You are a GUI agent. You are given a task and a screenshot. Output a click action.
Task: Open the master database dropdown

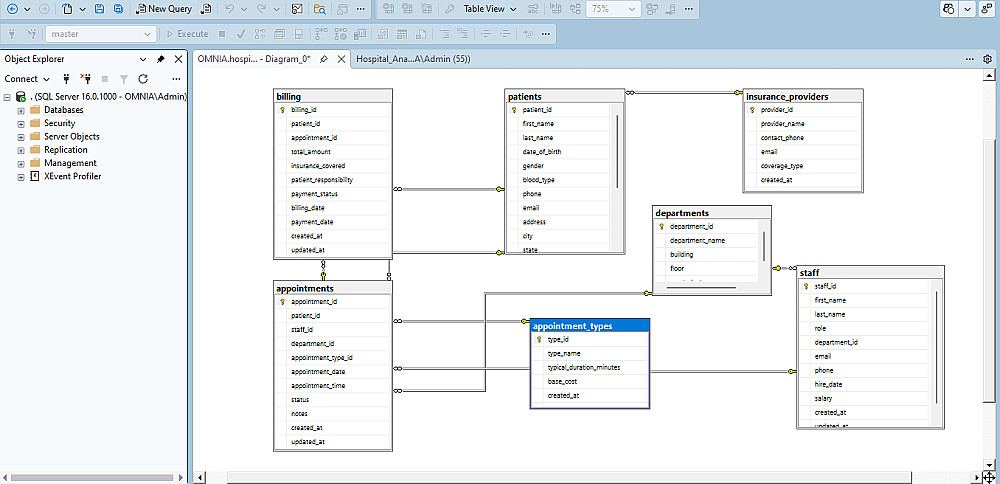pos(101,34)
